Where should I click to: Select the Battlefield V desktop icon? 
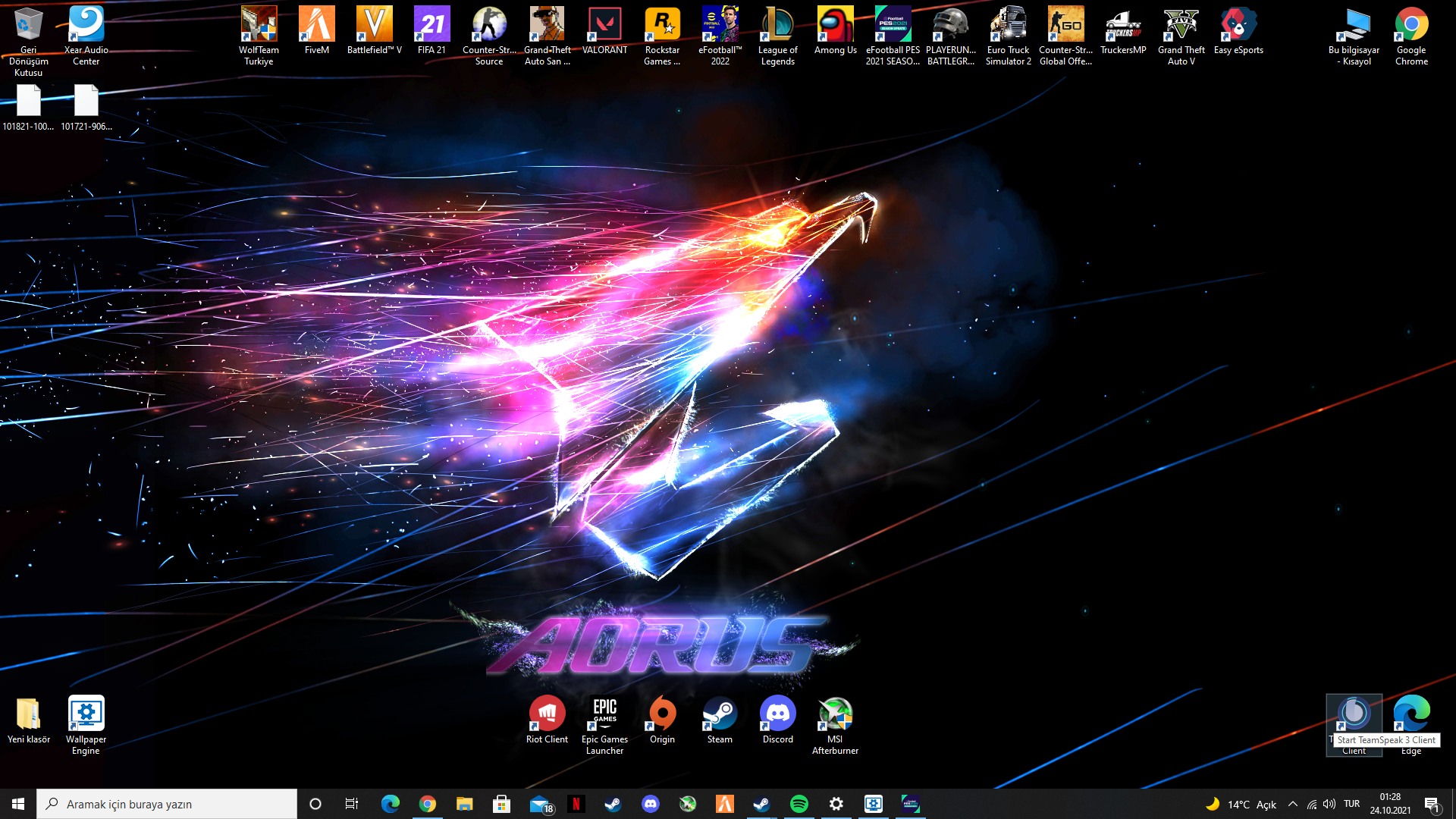374,30
